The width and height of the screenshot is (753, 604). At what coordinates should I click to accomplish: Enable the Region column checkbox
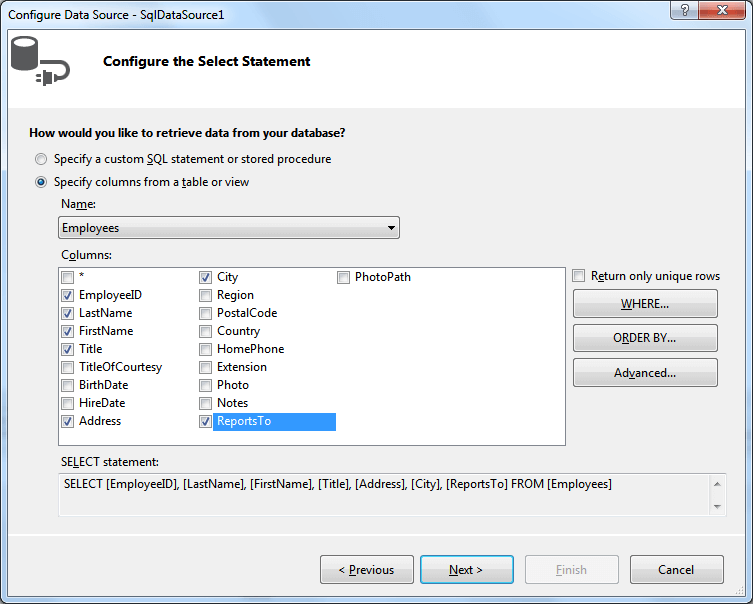205,295
